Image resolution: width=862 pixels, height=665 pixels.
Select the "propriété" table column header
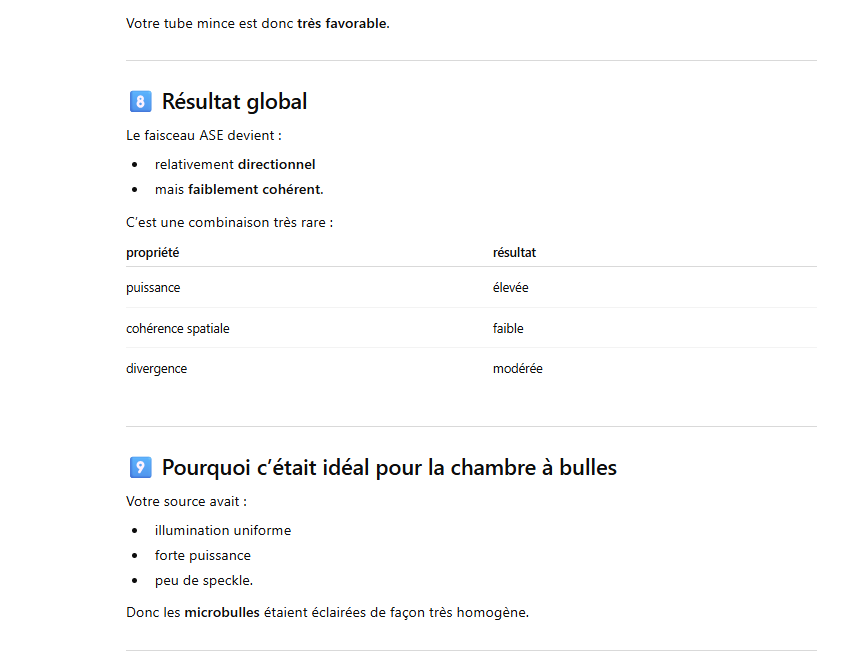tap(153, 253)
